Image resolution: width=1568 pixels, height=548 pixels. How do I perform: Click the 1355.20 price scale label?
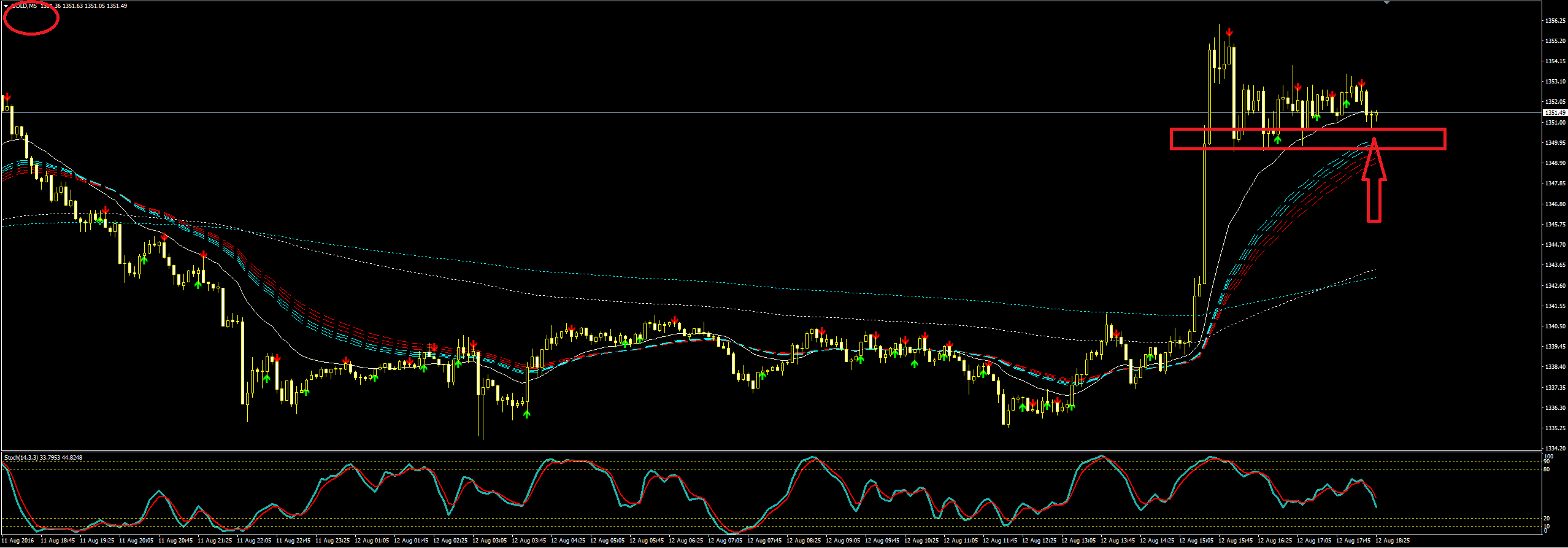click(x=1555, y=41)
